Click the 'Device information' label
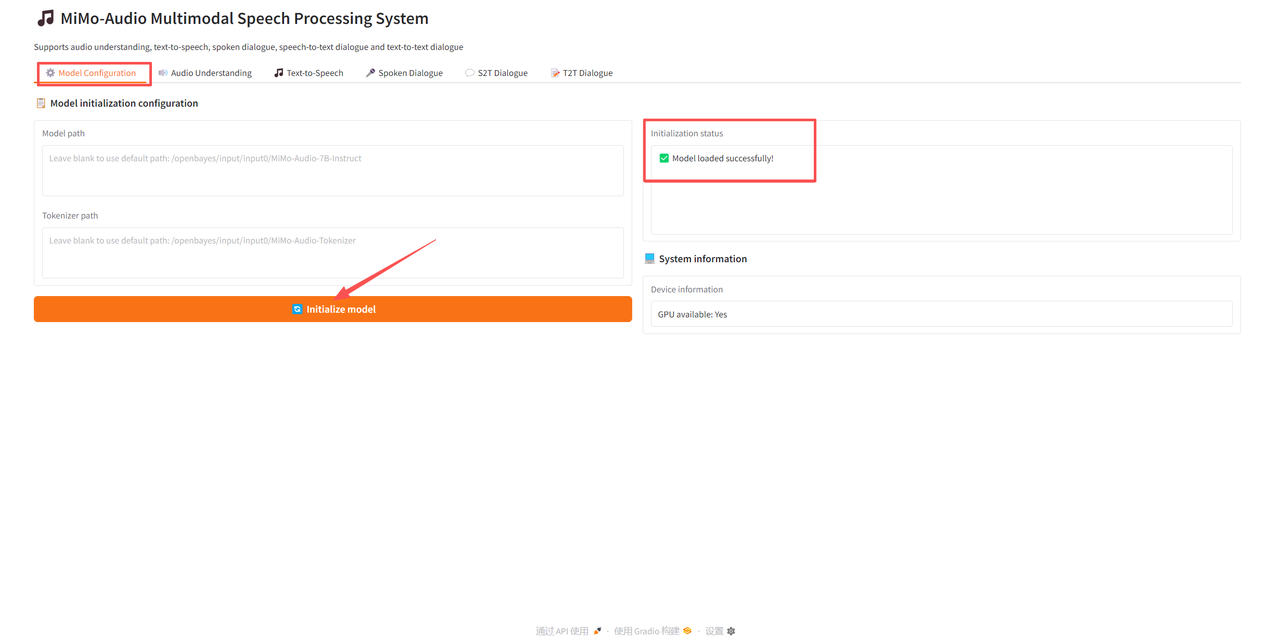1280x640 pixels. pyautogui.click(x=687, y=289)
